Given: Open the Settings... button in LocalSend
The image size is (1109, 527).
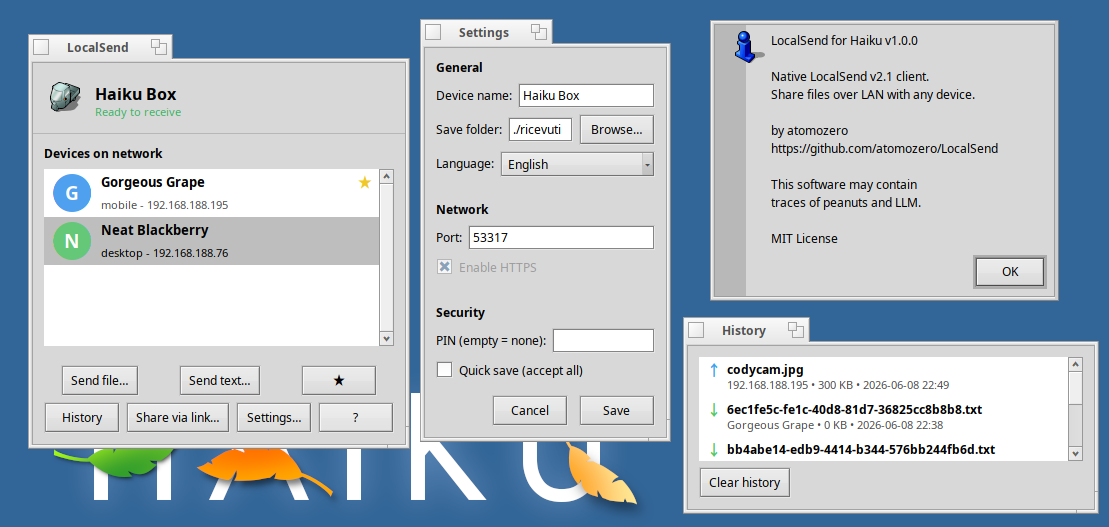Looking at the screenshot, I should tap(274, 417).
